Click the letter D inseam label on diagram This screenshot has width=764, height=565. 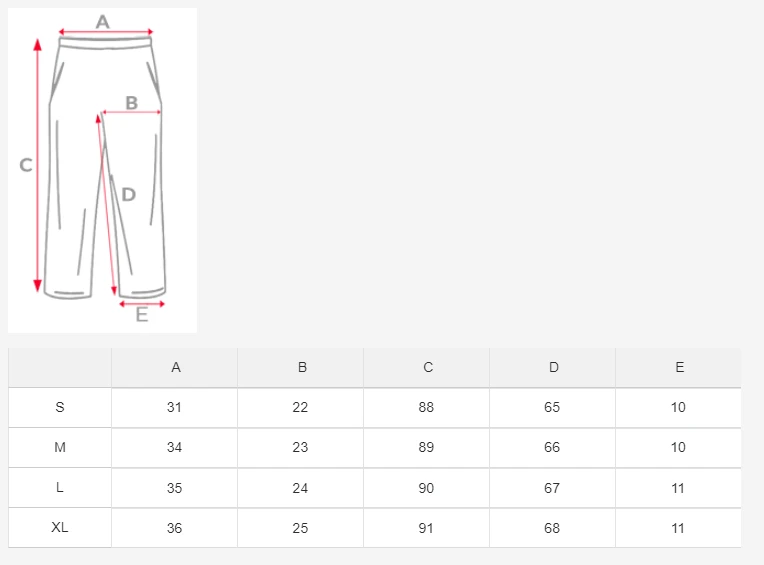pyautogui.click(x=129, y=195)
